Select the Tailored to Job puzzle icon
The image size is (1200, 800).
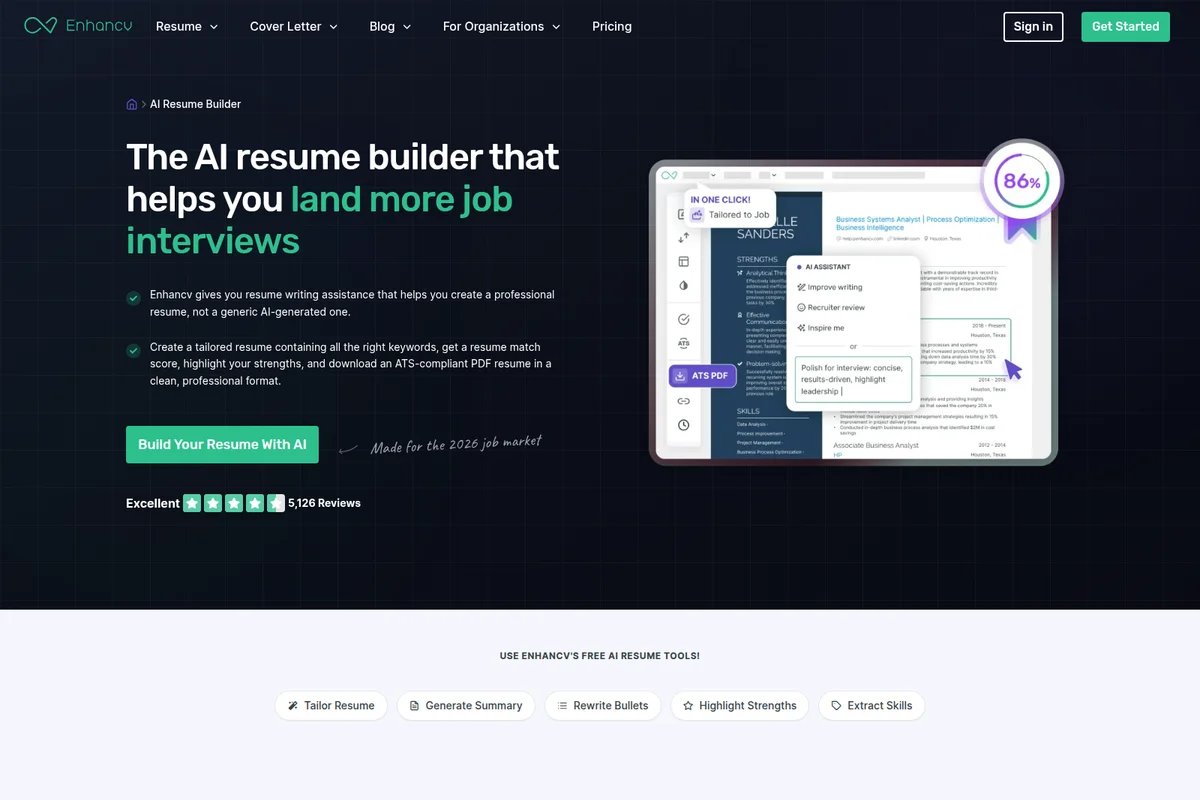pyautogui.click(x=697, y=214)
